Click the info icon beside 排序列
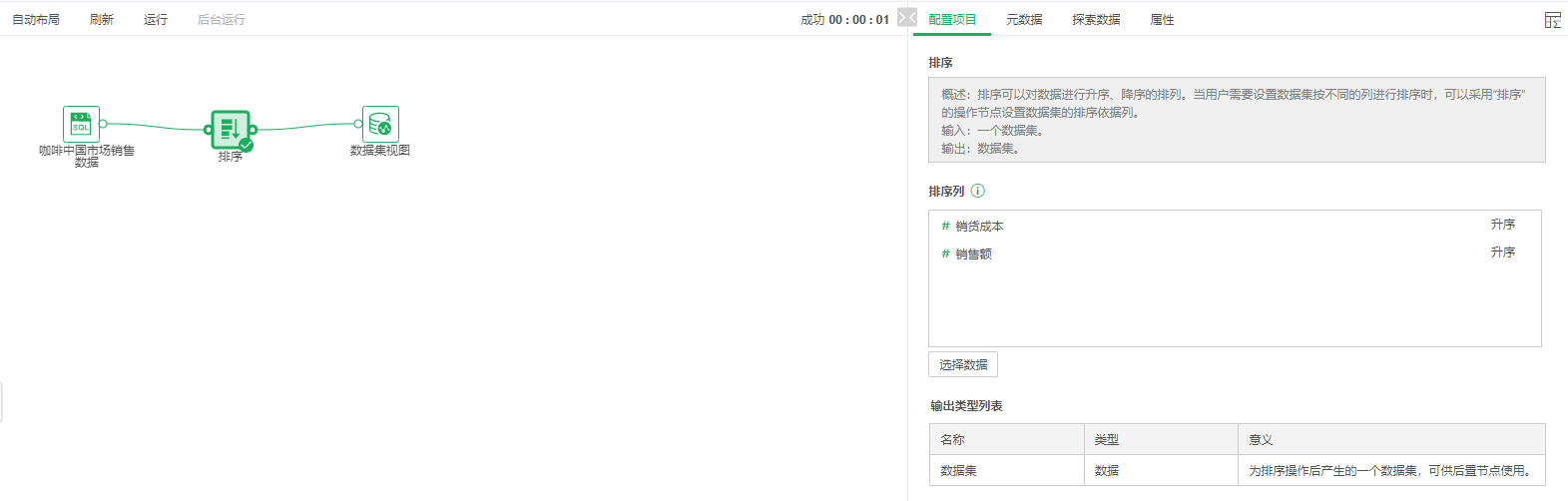 977,191
